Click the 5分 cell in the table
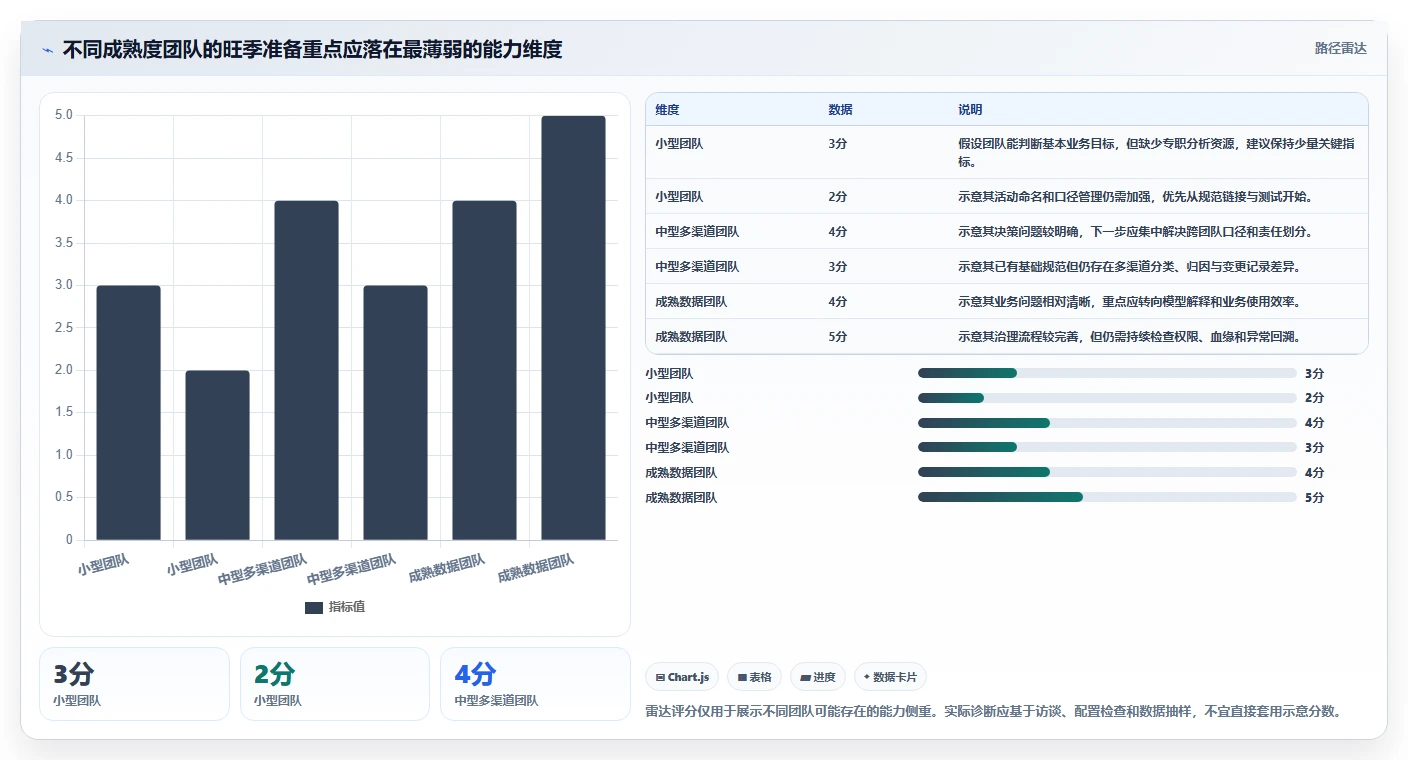The width and height of the screenshot is (1408, 760). pyautogui.click(x=838, y=337)
